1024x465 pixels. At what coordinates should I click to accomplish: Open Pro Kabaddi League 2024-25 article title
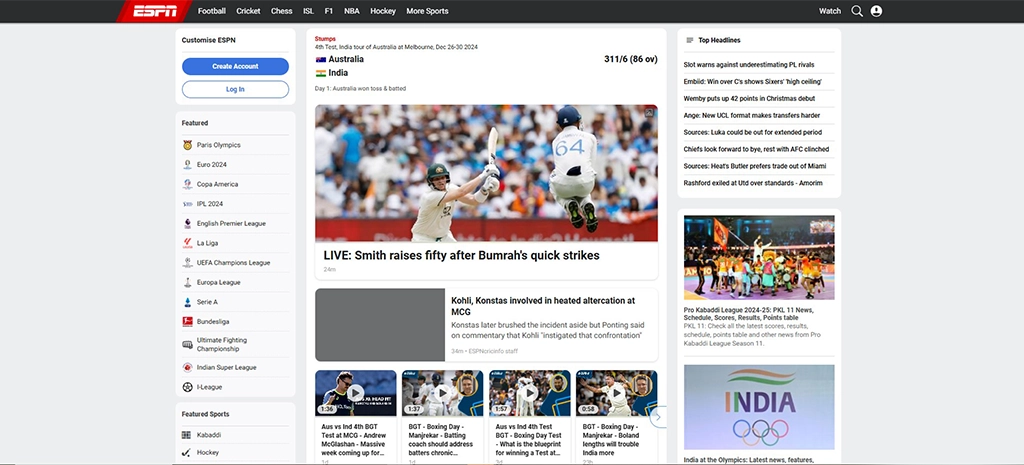(x=748, y=313)
